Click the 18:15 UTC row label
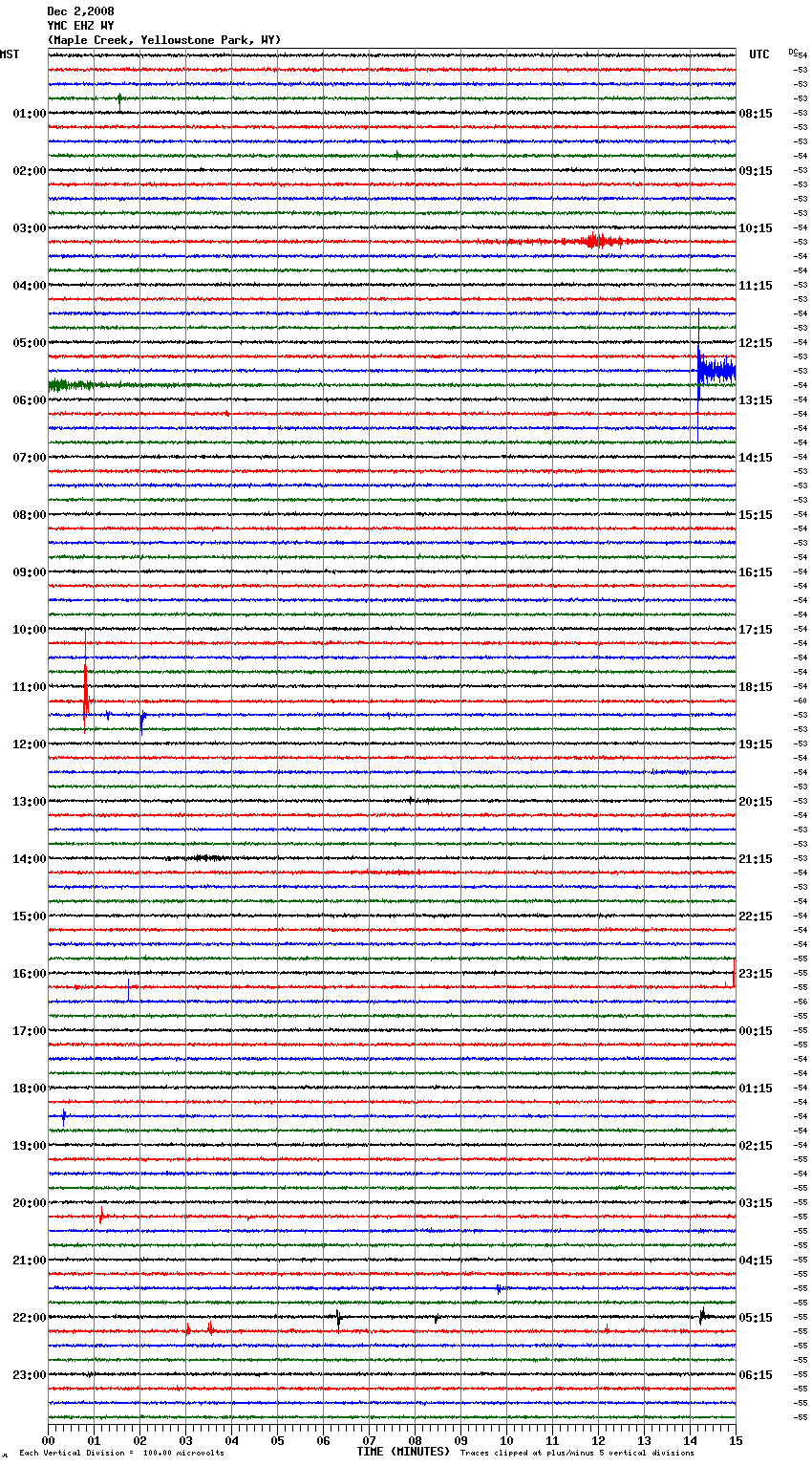Image resolution: width=812 pixels, height=1466 pixels. (756, 687)
